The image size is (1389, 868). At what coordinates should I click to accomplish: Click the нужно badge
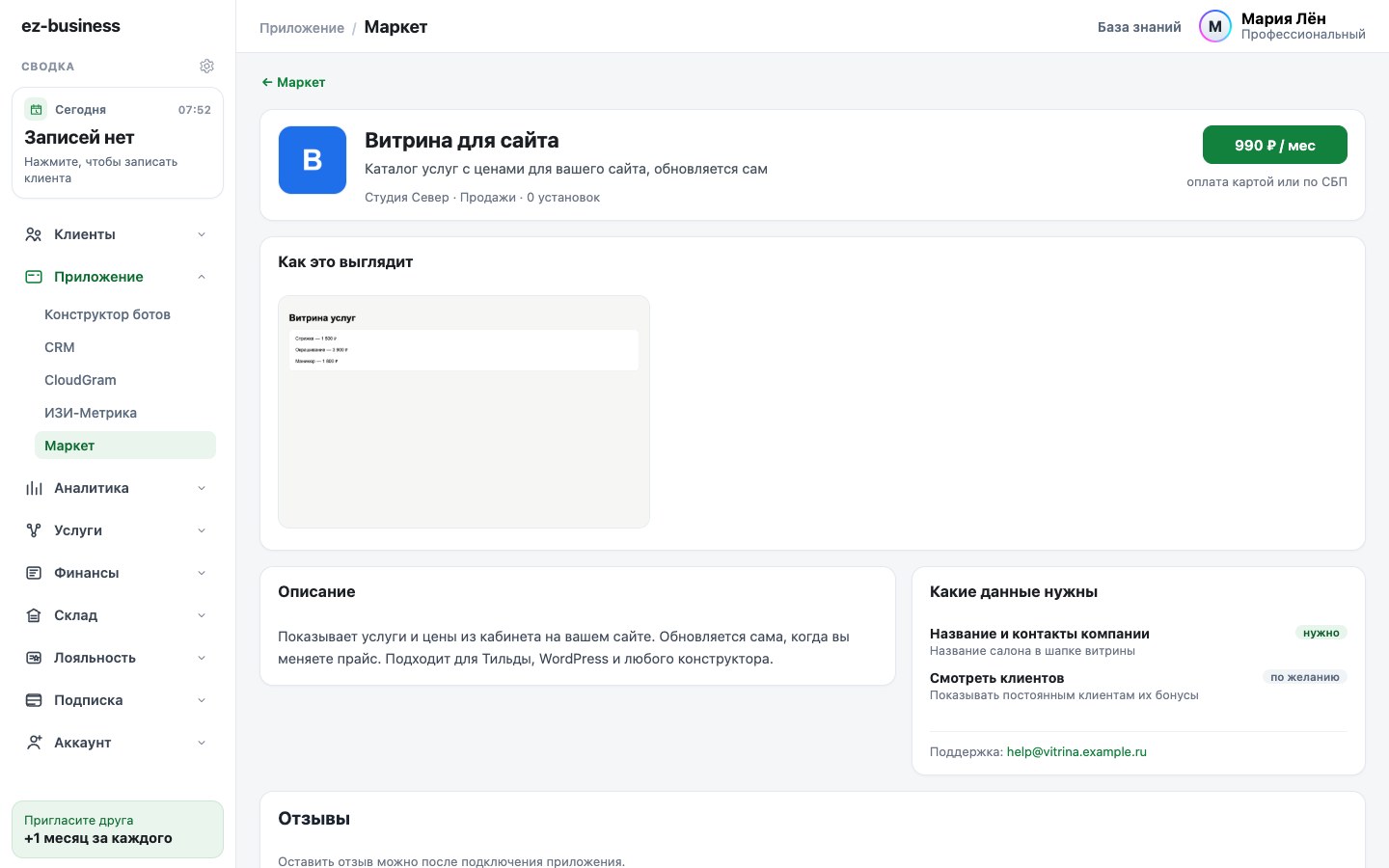tap(1321, 633)
